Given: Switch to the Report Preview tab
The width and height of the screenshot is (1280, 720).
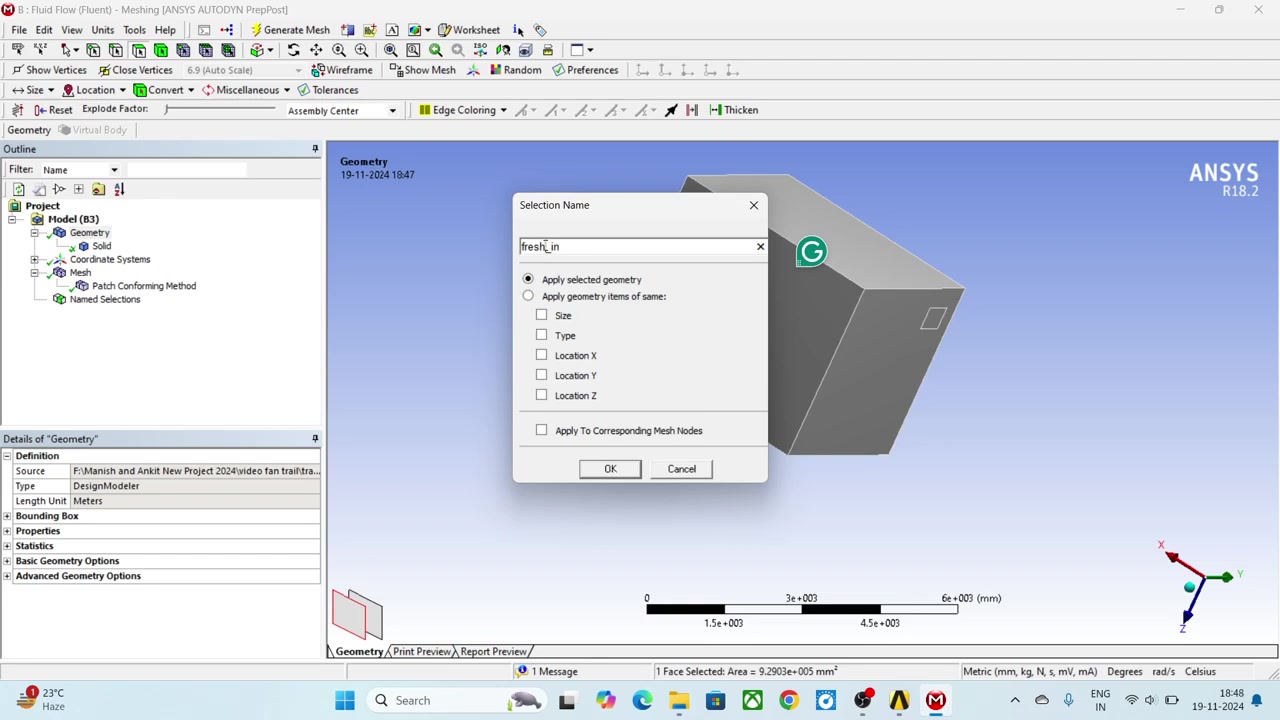Looking at the screenshot, I should (x=493, y=652).
